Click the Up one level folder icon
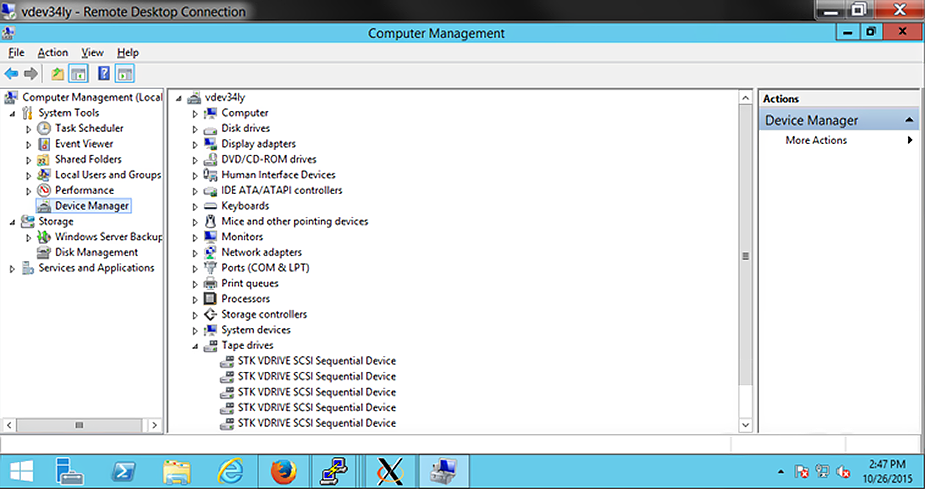Screen dimensions: 925x489 pos(57,74)
